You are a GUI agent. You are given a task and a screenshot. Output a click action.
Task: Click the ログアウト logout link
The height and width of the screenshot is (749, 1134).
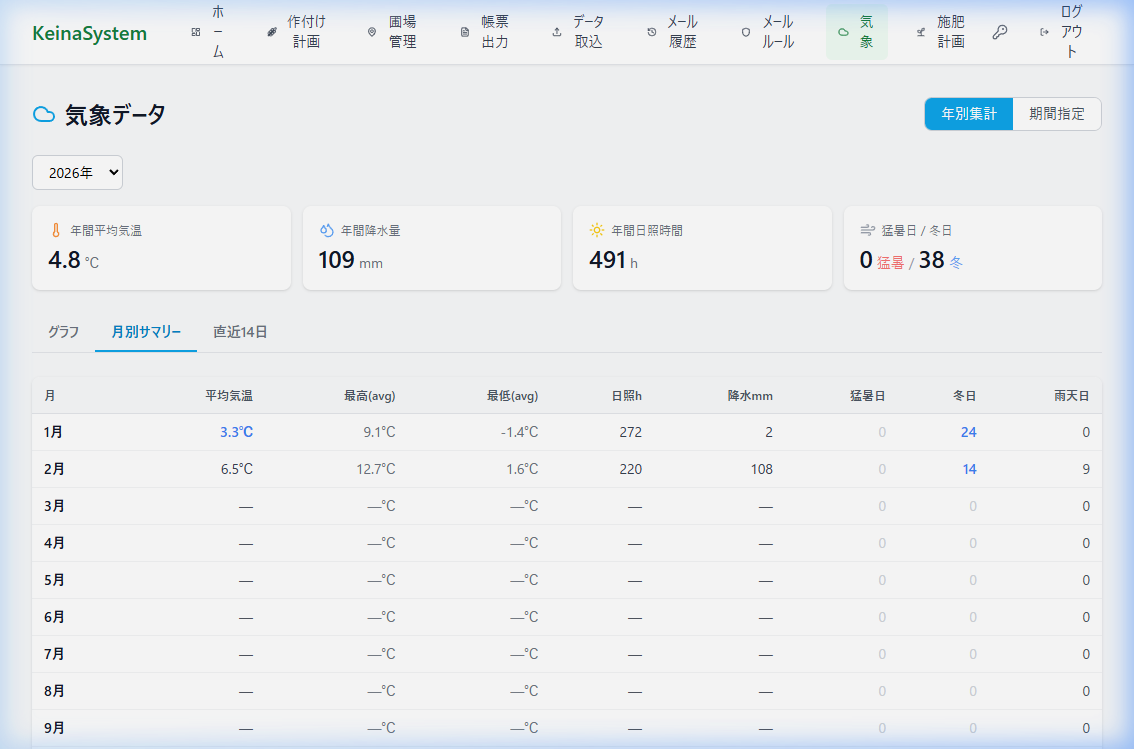[x=1063, y=32]
